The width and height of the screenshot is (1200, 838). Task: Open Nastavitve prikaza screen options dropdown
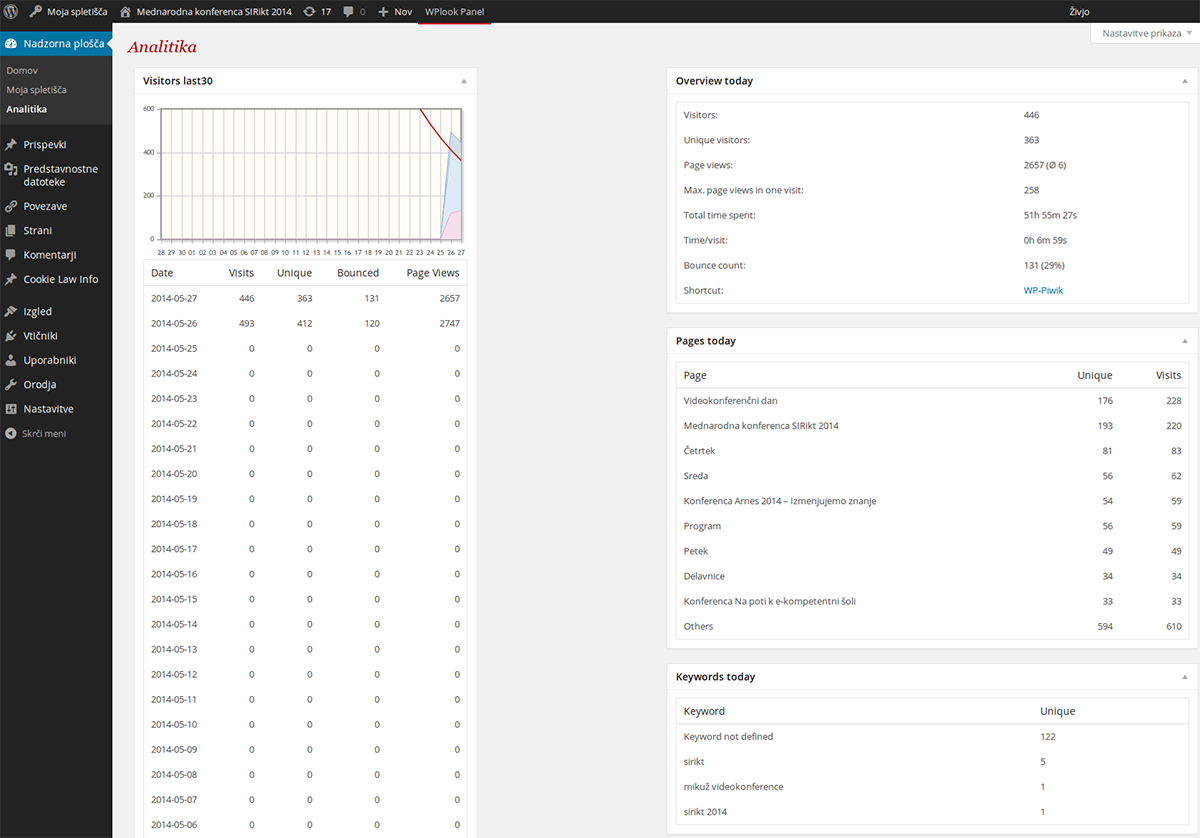[1146, 33]
